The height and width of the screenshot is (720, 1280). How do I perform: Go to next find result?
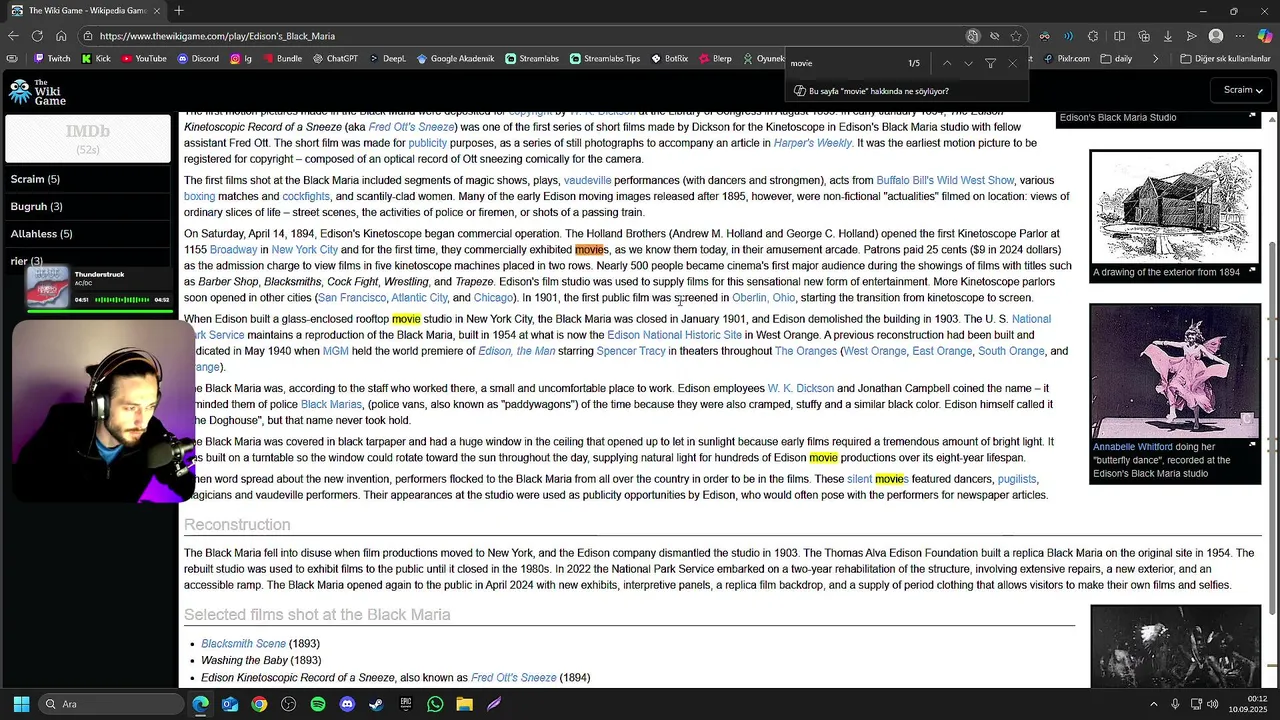(968, 63)
